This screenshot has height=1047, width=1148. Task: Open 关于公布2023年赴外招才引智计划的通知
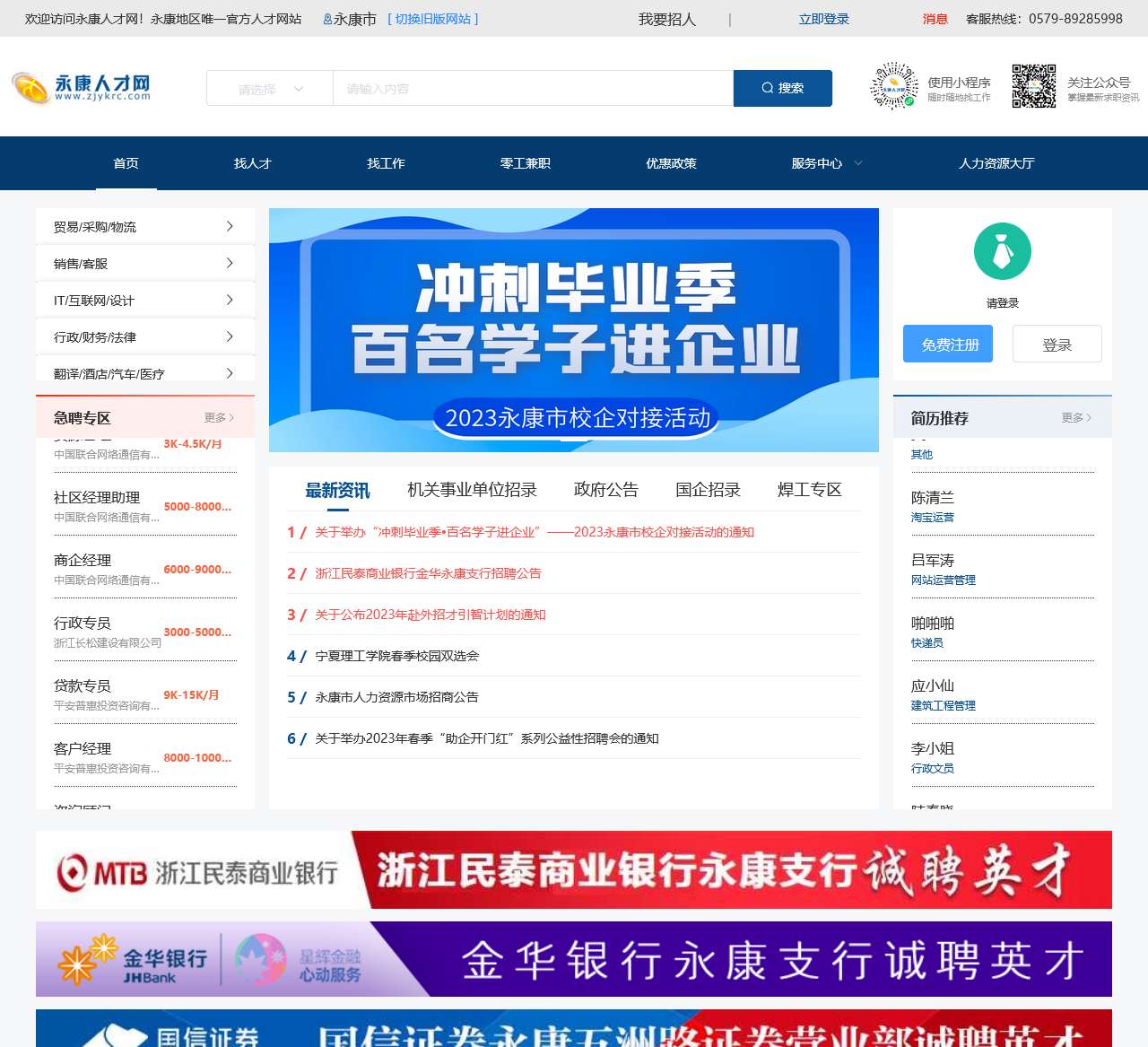click(x=430, y=615)
